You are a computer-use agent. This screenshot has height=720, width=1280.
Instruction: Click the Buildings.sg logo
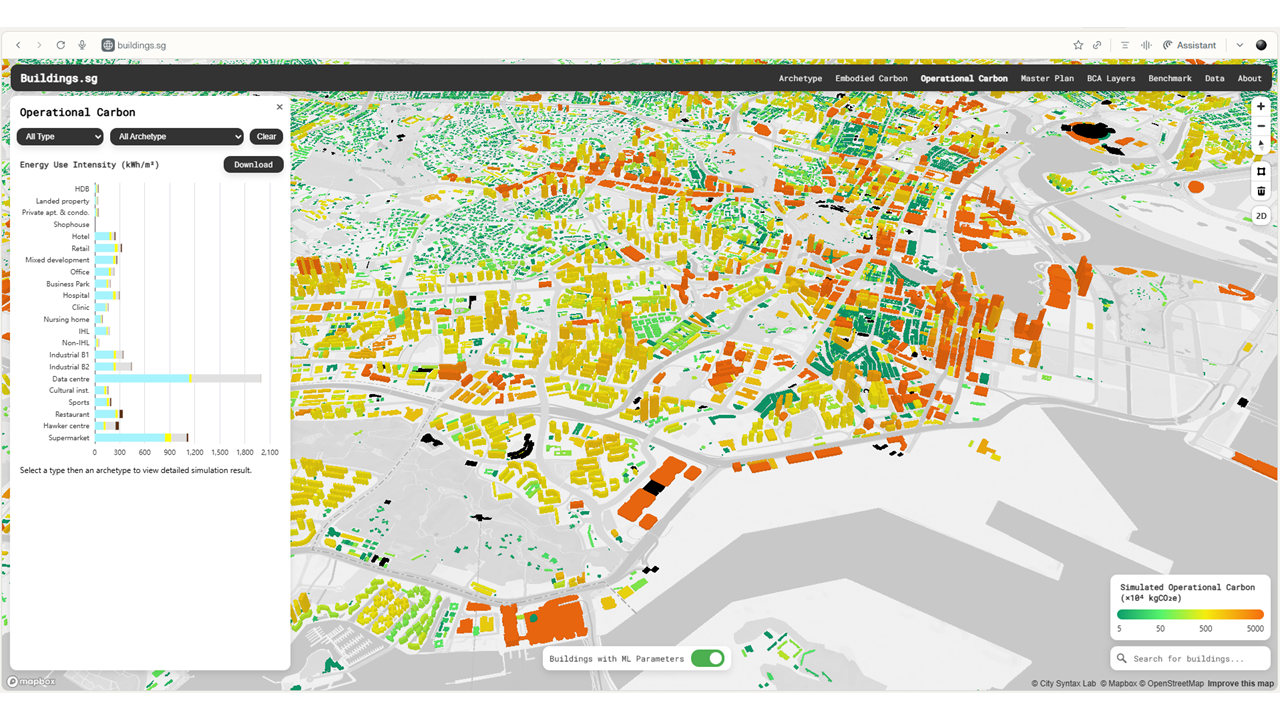click(x=59, y=78)
